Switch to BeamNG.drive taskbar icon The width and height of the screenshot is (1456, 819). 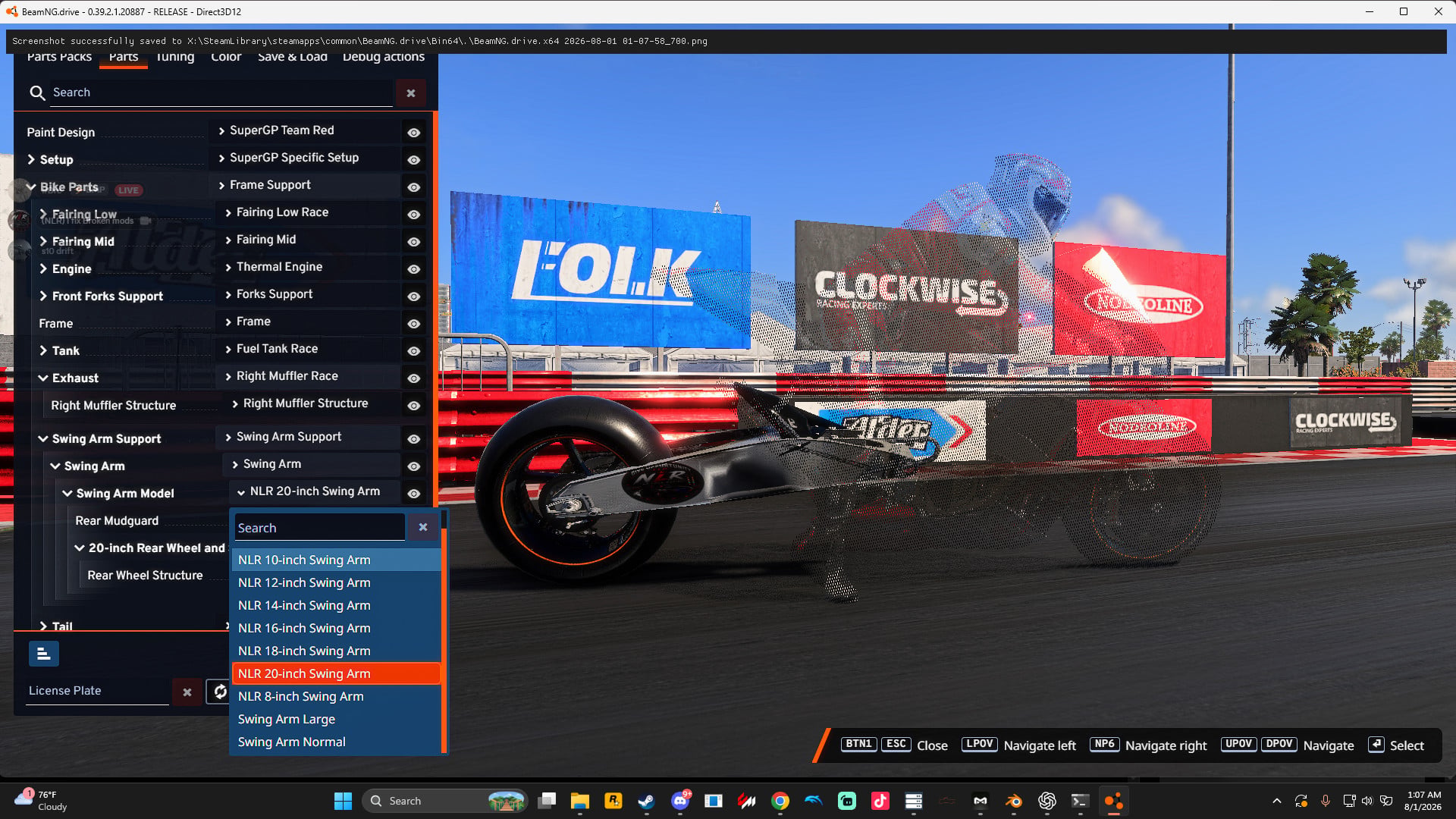click(1114, 801)
